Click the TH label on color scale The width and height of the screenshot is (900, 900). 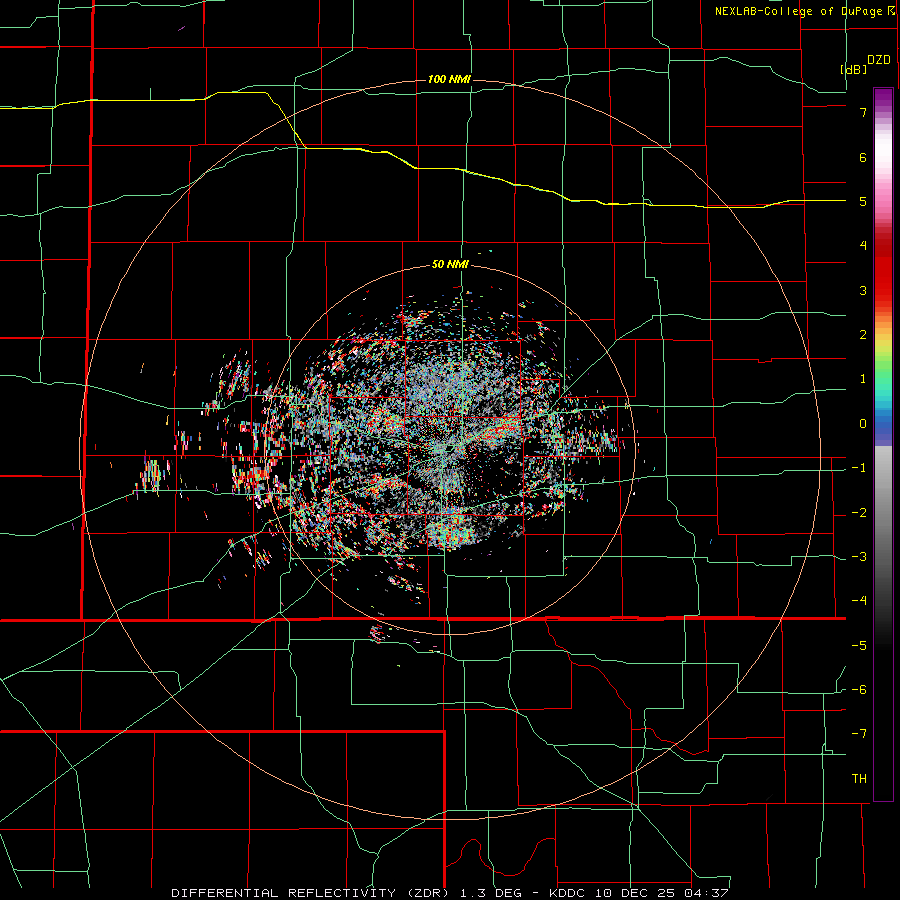pos(859,779)
